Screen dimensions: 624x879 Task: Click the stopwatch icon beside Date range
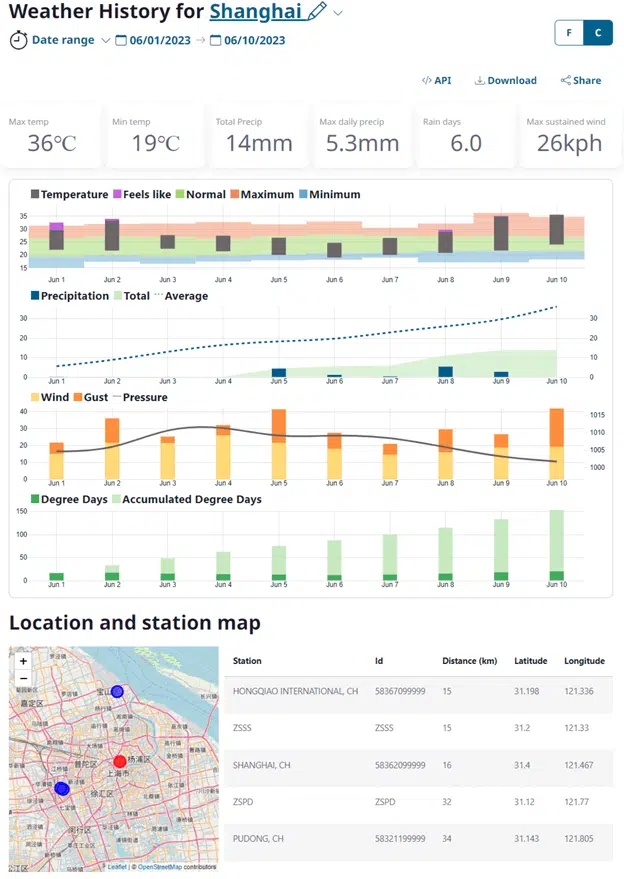coord(18,40)
